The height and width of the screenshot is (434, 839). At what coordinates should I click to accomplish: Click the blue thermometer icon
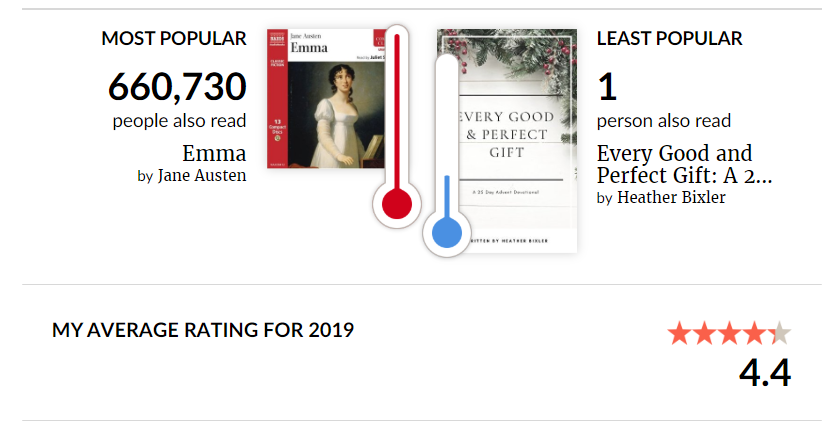pyautogui.click(x=447, y=155)
